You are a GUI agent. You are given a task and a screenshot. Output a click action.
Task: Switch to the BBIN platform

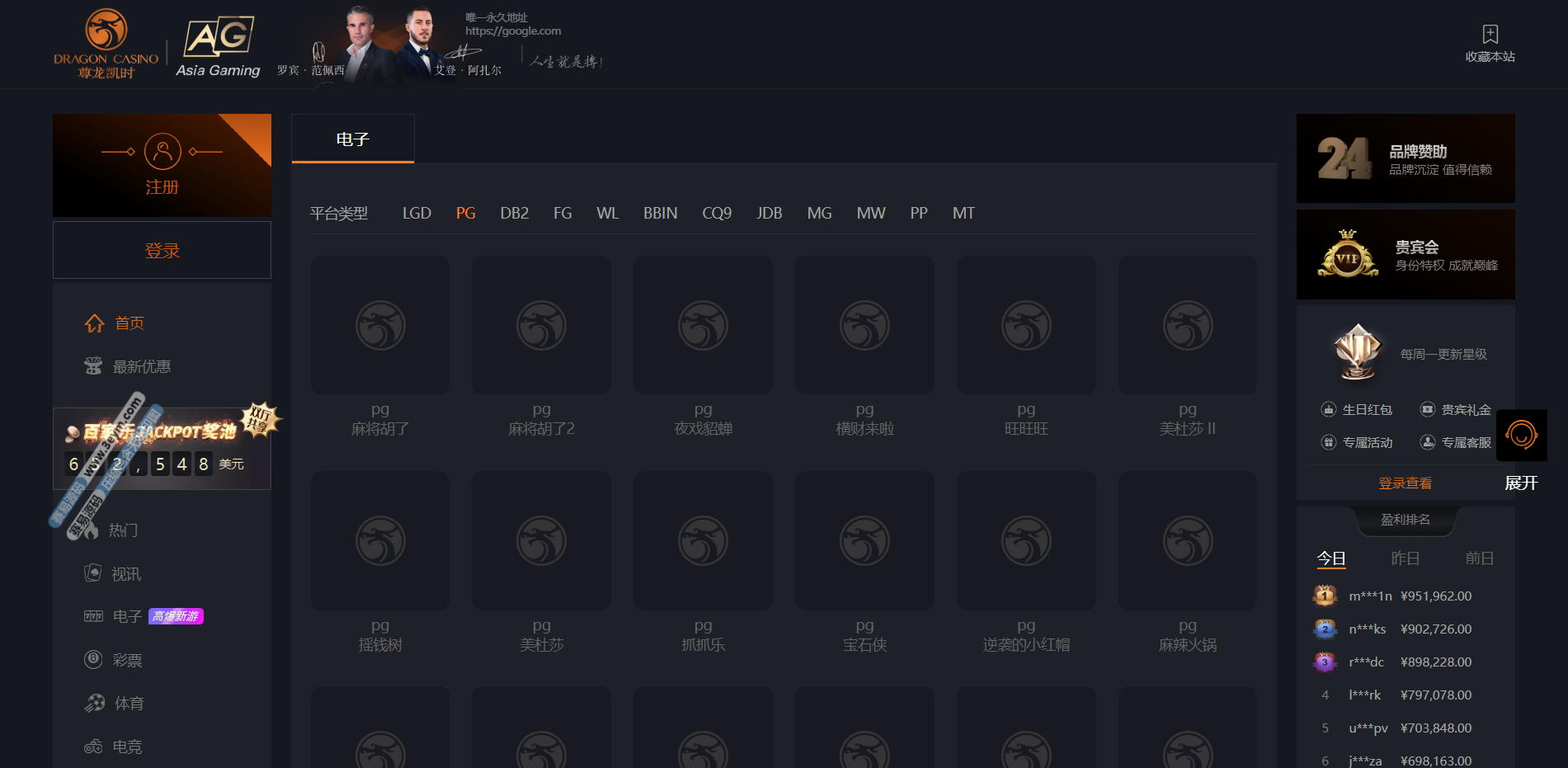point(660,214)
